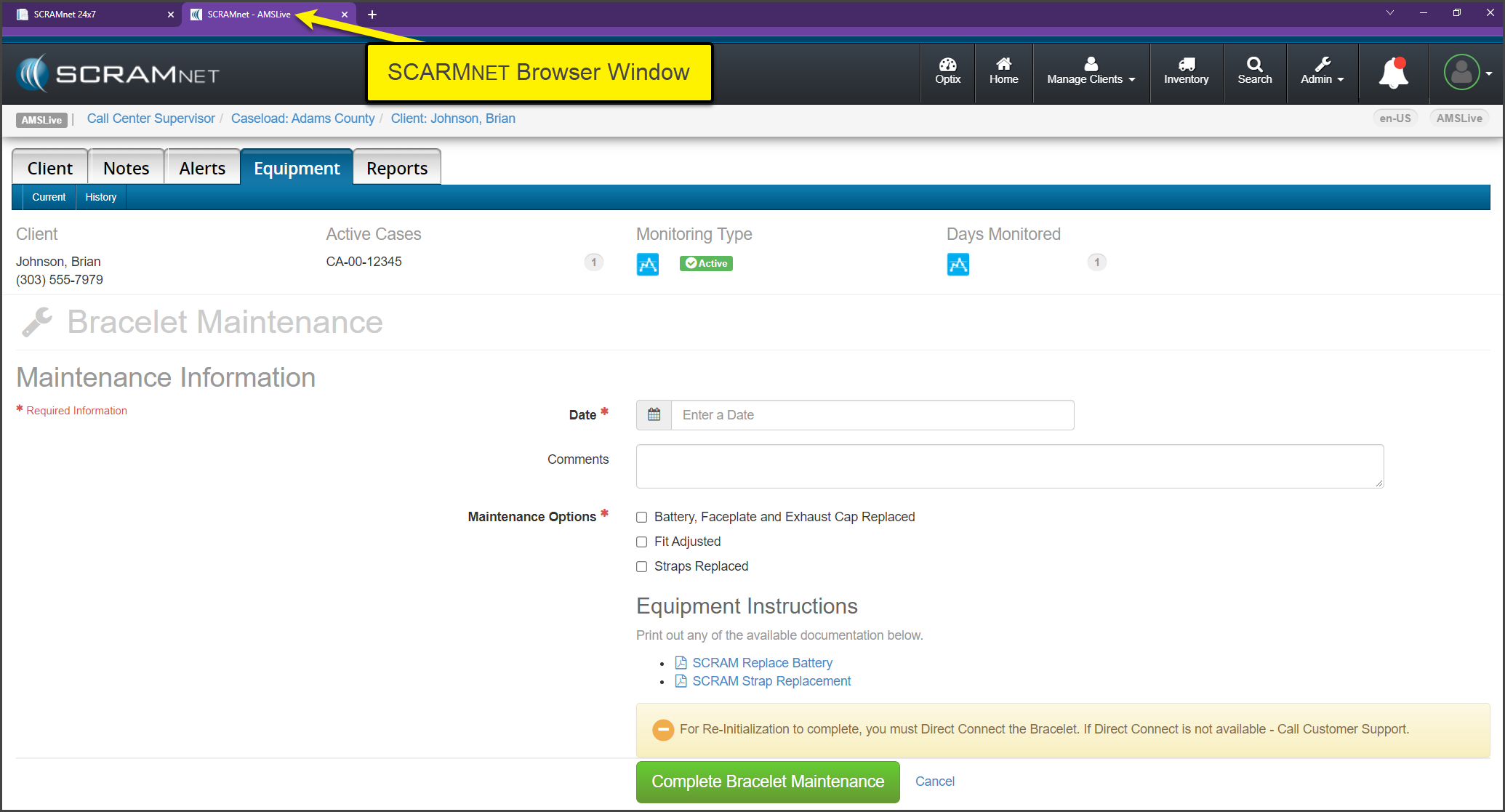
Task: Expand the Manage Clients dropdown
Action: [x=1091, y=72]
